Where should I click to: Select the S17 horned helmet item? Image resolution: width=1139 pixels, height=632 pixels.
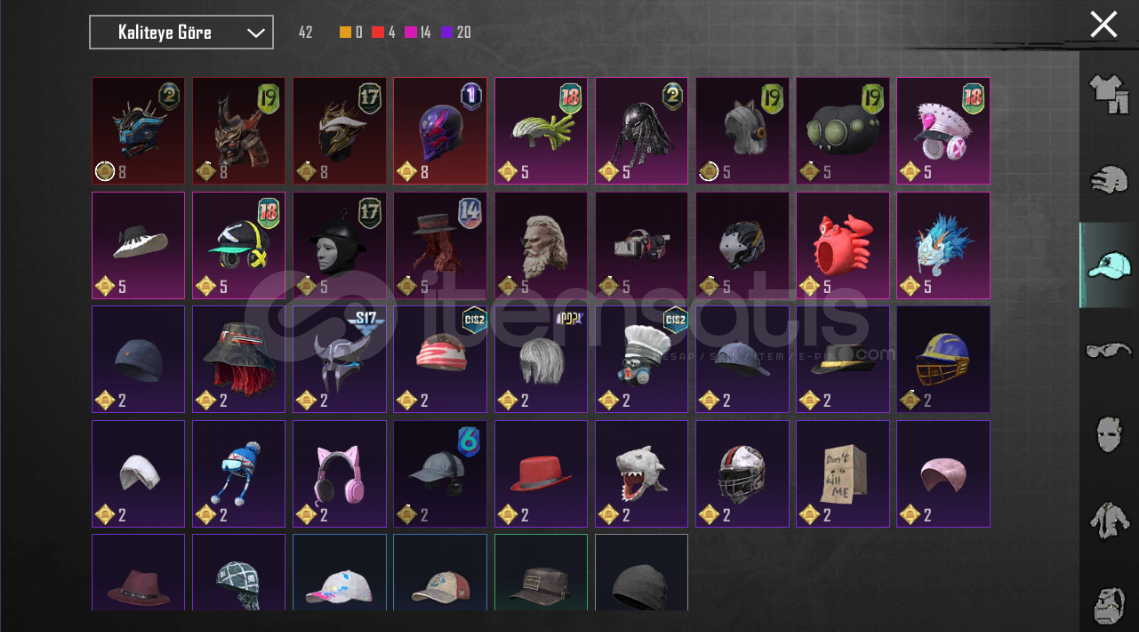[339, 359]
